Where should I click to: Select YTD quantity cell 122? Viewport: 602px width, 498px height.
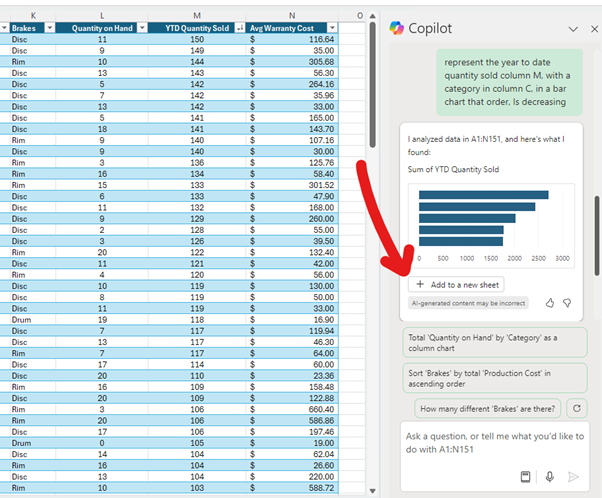click(x=197, y=252)
